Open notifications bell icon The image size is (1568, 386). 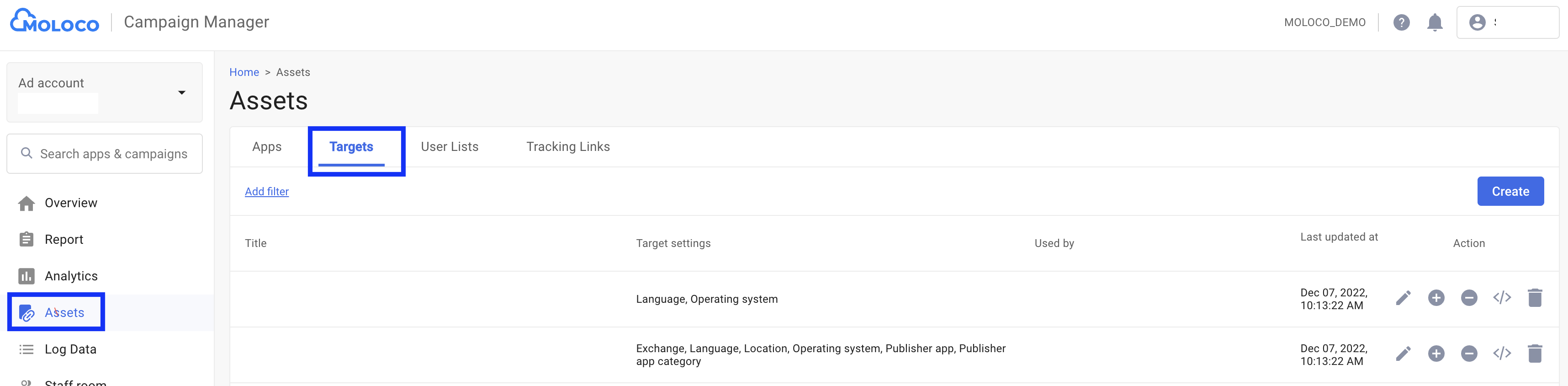[x=1435, y=22]
